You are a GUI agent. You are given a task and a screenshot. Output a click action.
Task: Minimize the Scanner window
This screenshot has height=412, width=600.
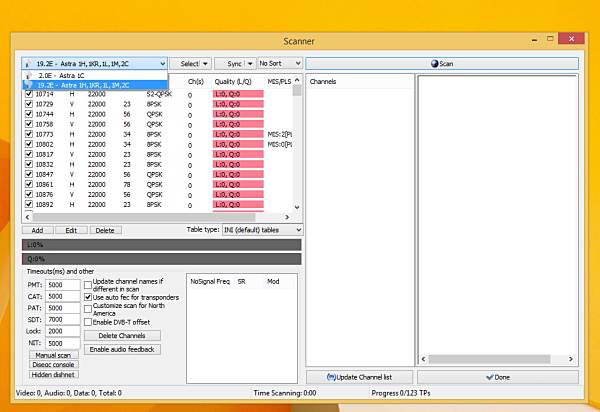coord(535,39)
